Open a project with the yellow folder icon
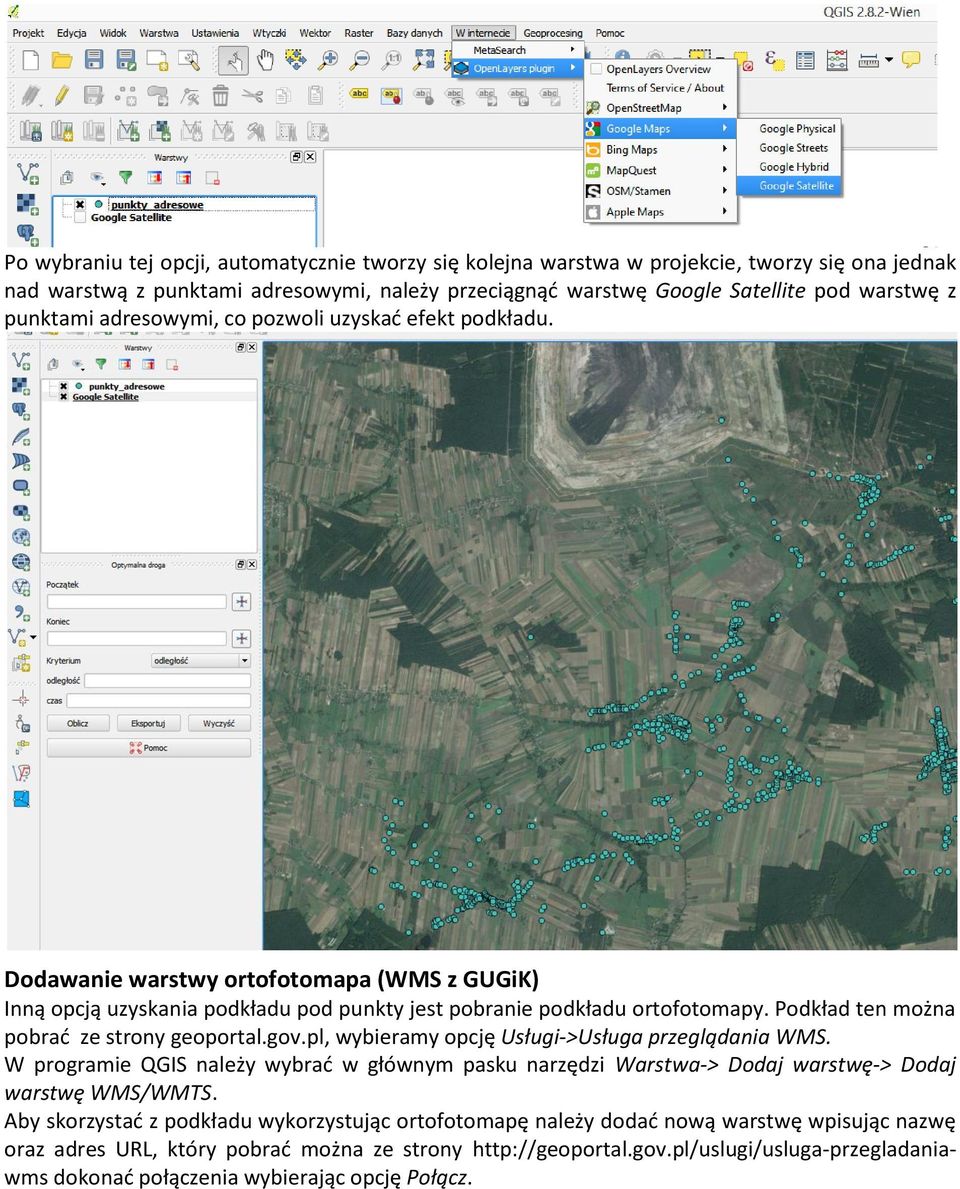The width and height of the screenshot is (960, 1189). (61, 60)
